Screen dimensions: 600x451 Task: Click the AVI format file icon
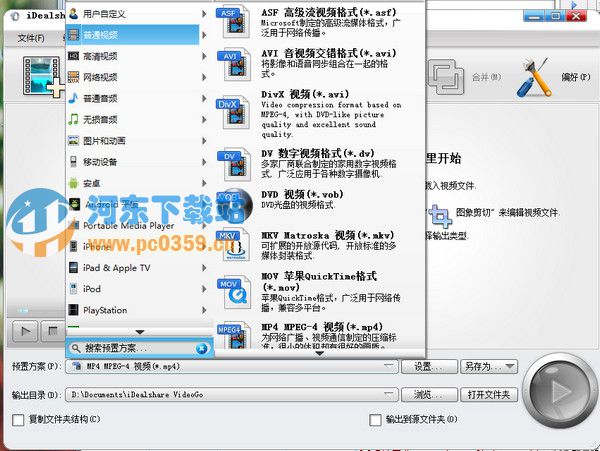[235, 64]
